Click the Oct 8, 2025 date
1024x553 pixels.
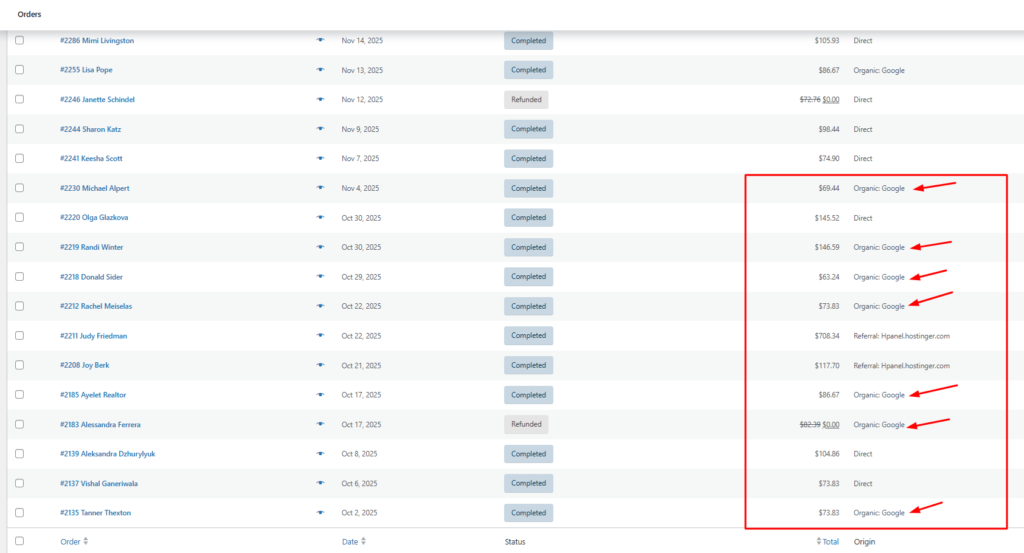pos(359,454)
